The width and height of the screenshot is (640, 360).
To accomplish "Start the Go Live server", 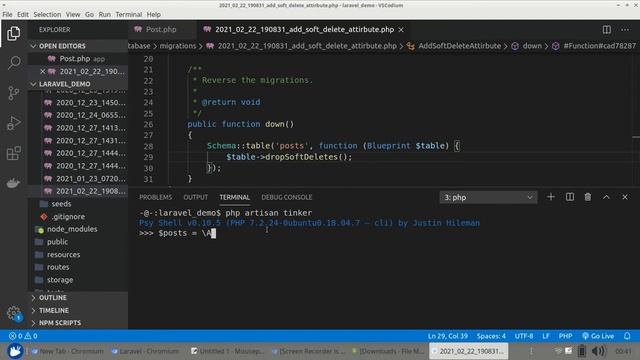I will click(x=598, y=336).
